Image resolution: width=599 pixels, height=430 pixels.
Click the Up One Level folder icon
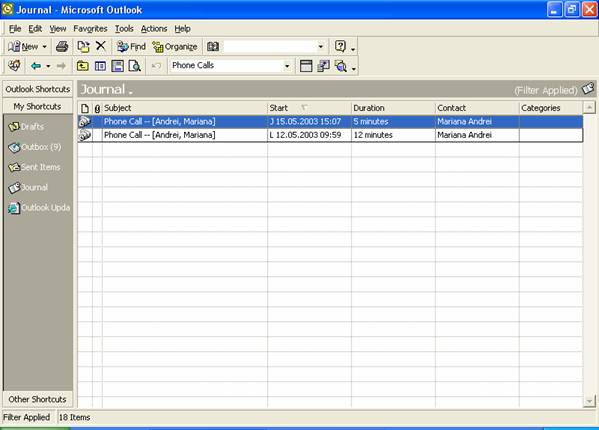click(83, 66)
